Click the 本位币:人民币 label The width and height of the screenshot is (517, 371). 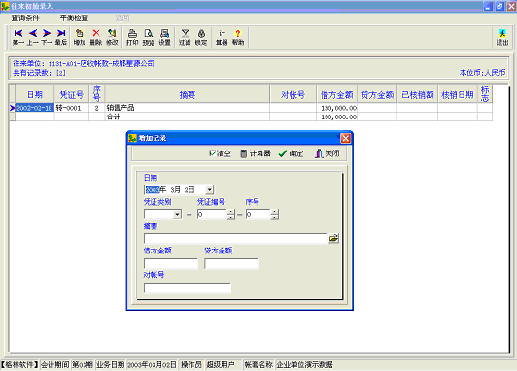click(x=482, y=72)
